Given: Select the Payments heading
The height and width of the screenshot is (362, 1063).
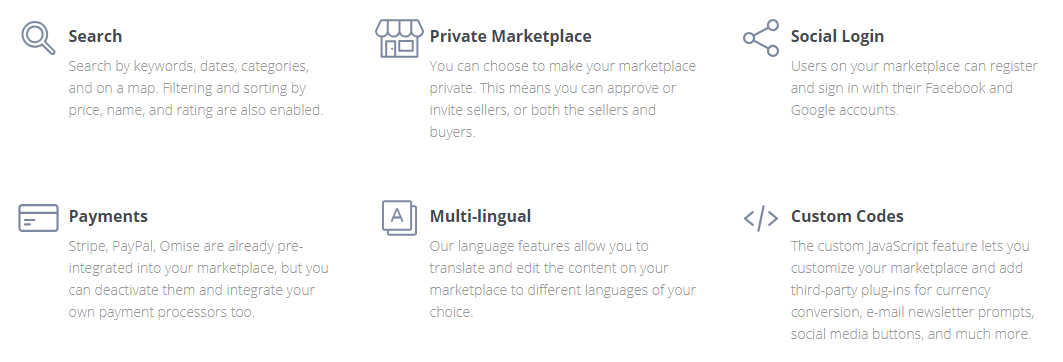Looking at the screenshot, I should click(108, 216).
